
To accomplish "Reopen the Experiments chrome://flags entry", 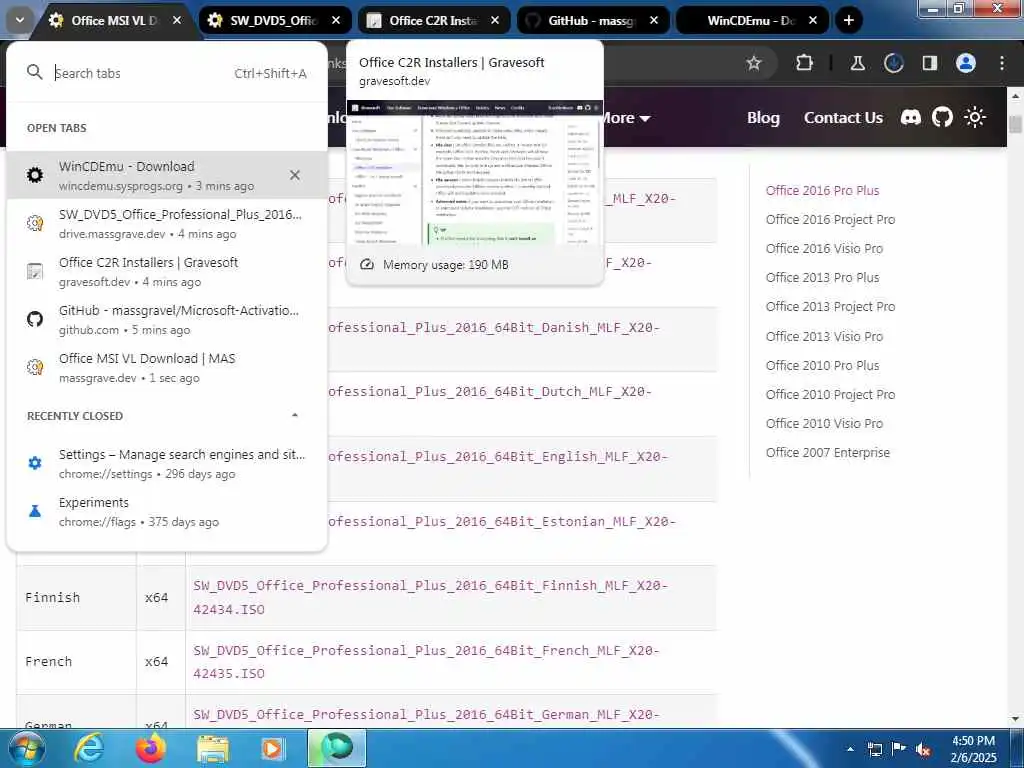I will [167, 511].
